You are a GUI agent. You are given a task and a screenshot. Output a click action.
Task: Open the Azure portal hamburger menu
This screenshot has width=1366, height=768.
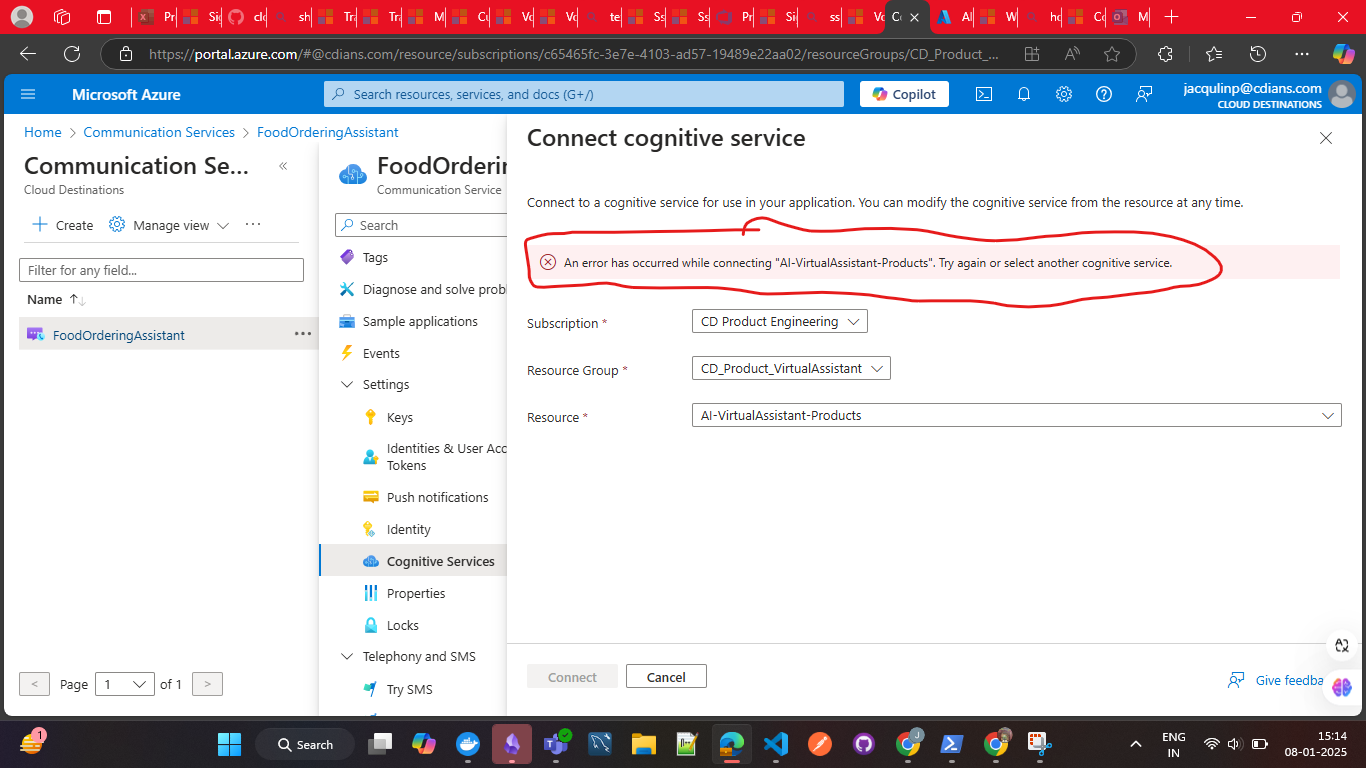28,94
